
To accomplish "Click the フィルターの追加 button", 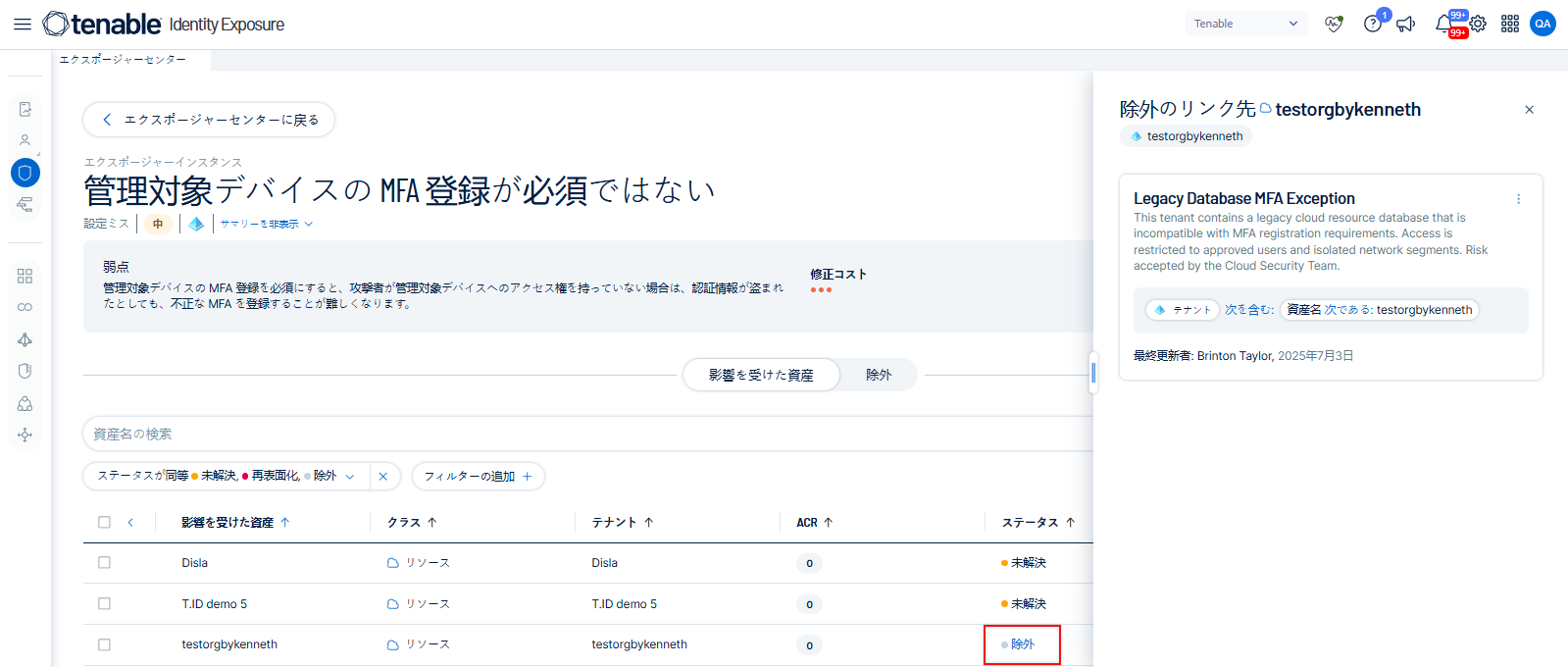I will pyautogui.click(x=478, y=476).
